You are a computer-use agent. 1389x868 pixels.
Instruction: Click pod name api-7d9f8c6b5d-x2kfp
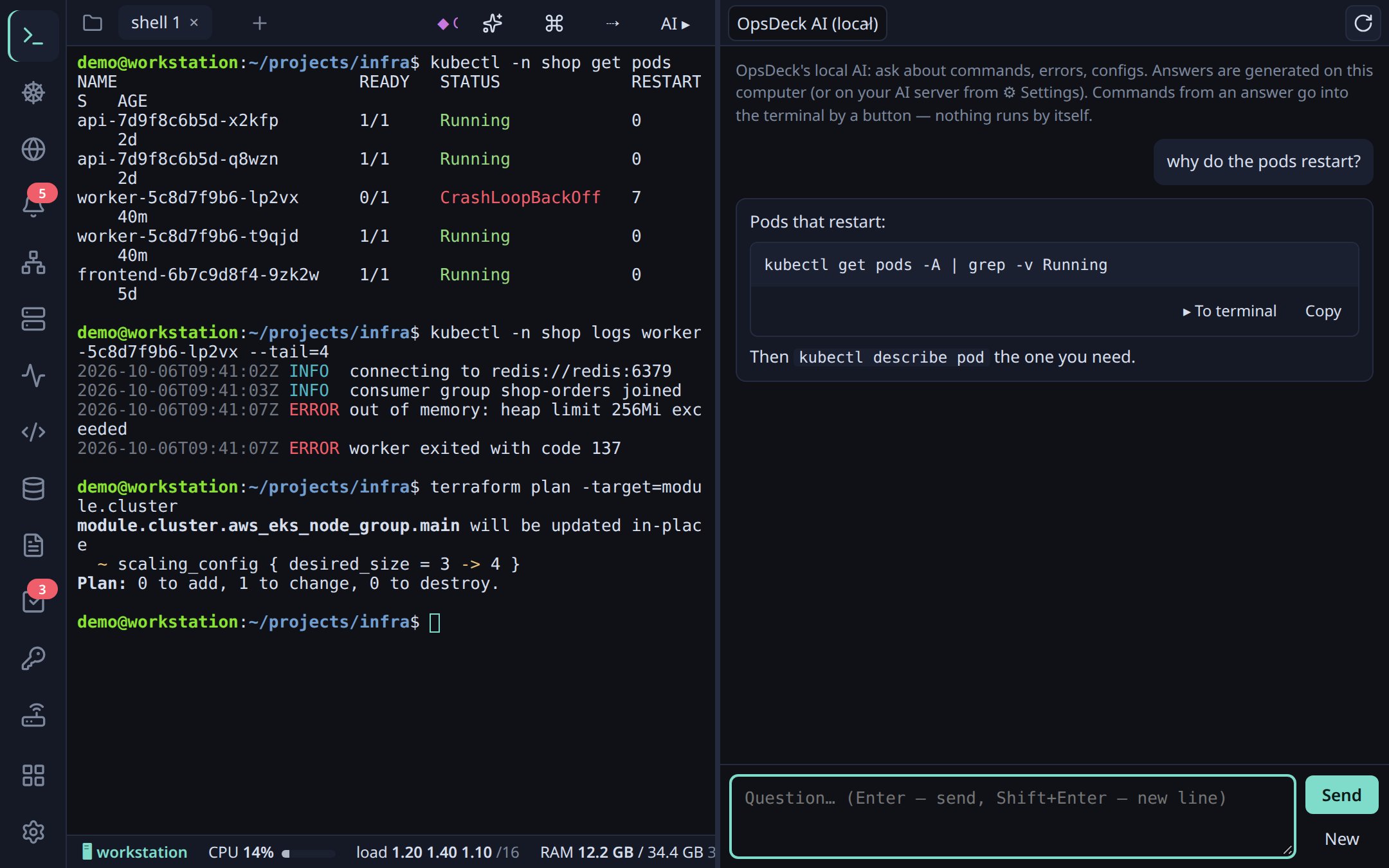click(x=177, y=120)
